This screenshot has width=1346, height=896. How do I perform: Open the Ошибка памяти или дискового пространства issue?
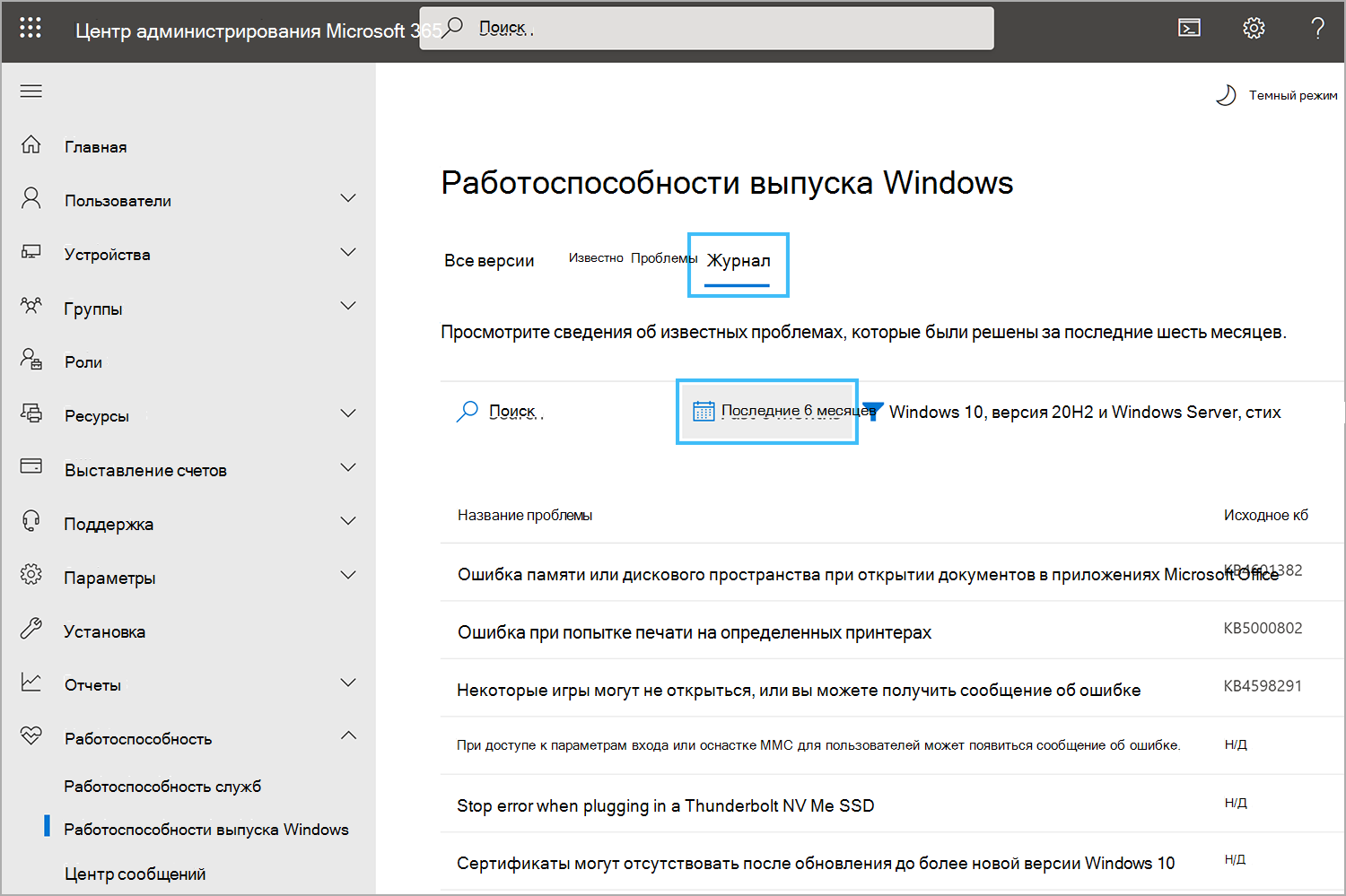868,575
